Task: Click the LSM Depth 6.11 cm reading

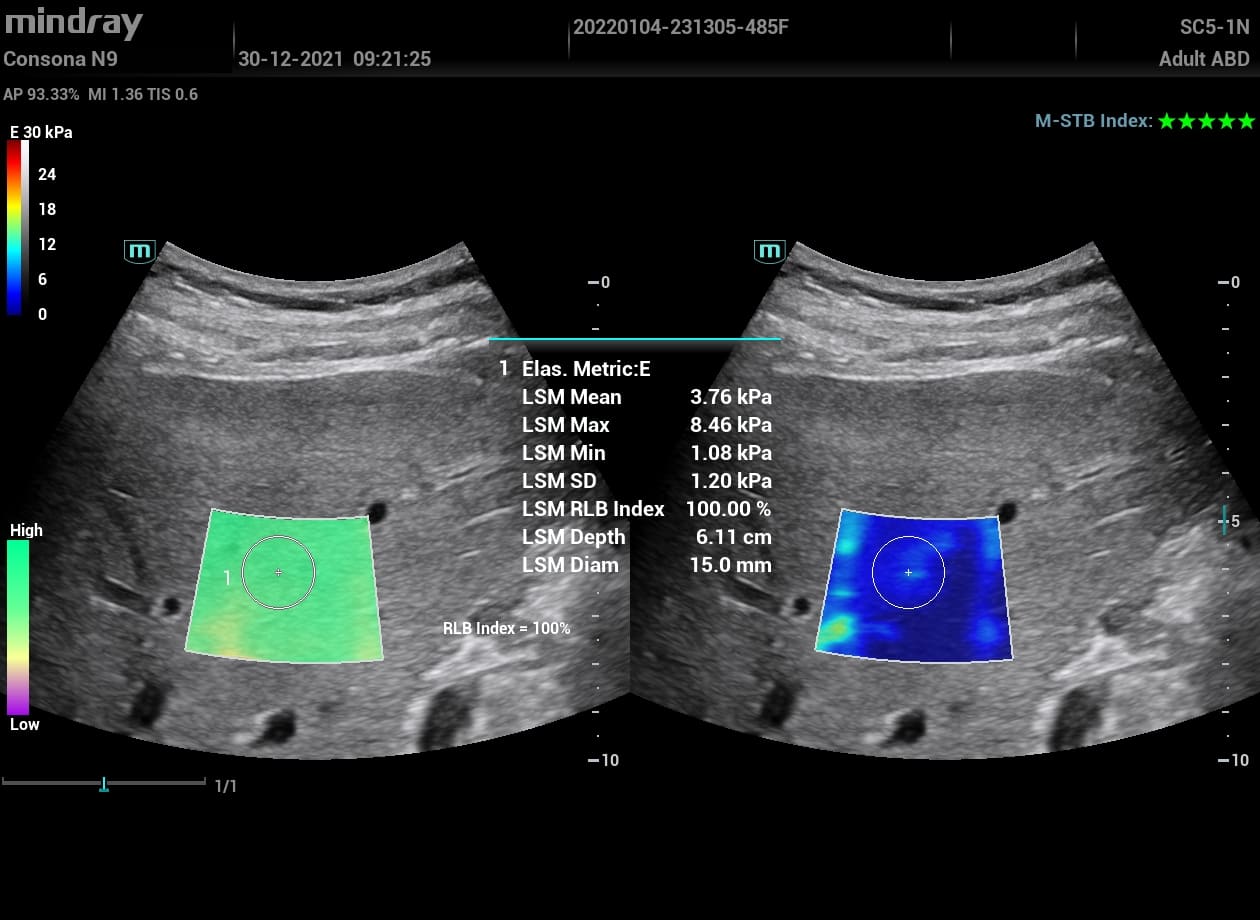Action: pyautogui.click(x=733, y=537)
